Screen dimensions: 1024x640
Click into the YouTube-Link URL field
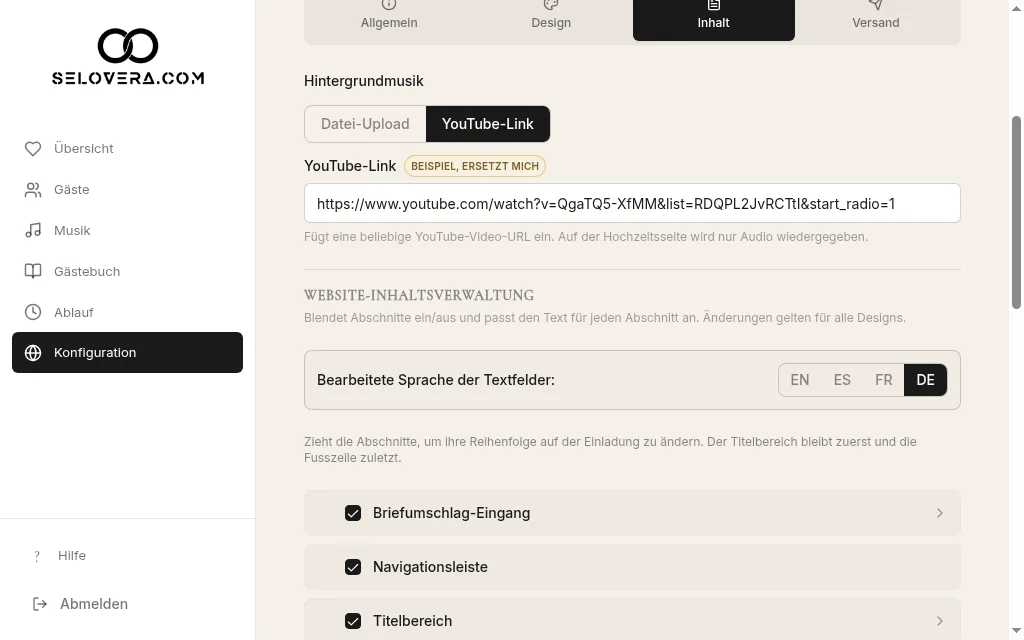632,203
